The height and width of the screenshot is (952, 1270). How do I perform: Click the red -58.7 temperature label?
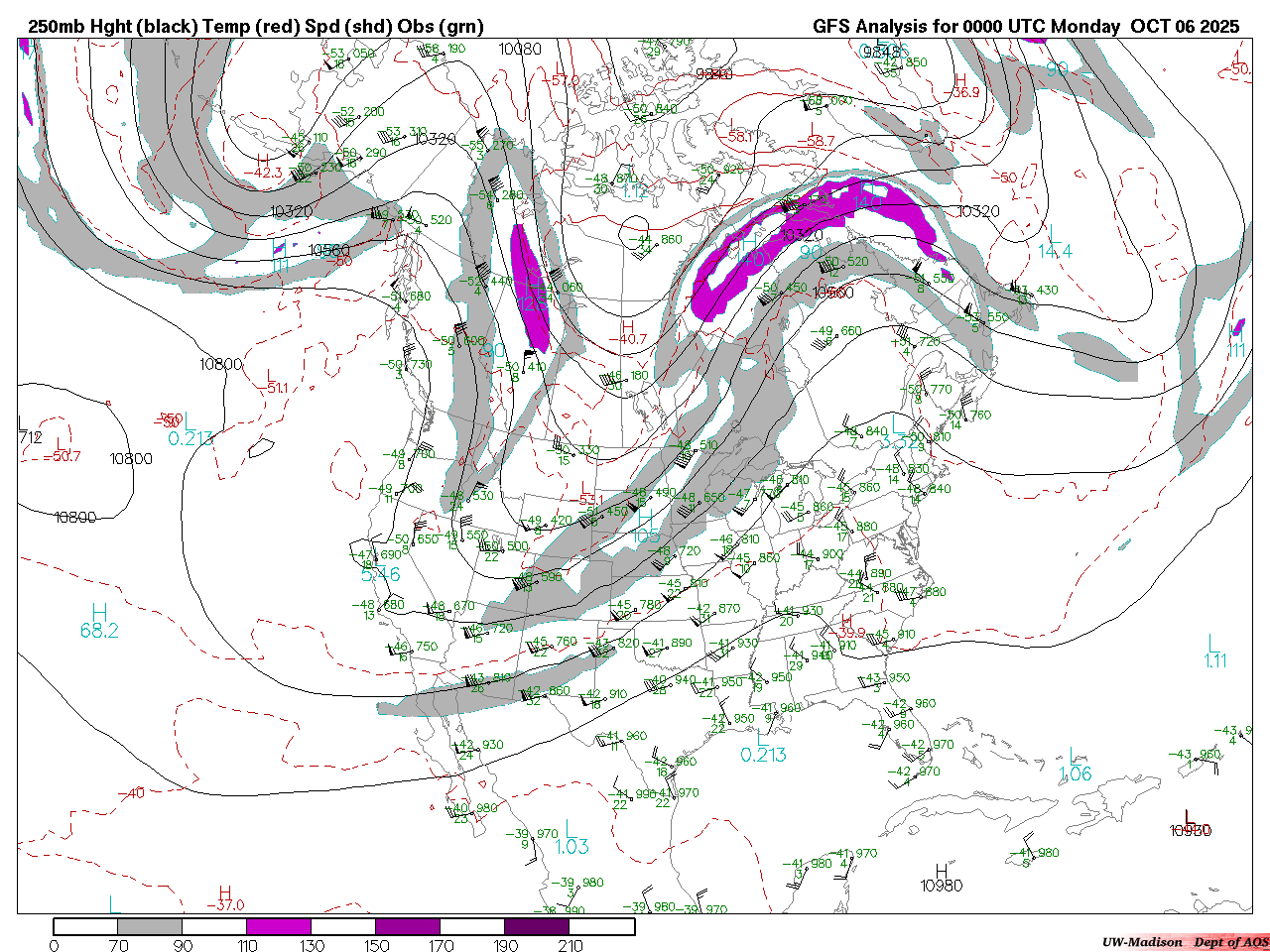point(816,142)
